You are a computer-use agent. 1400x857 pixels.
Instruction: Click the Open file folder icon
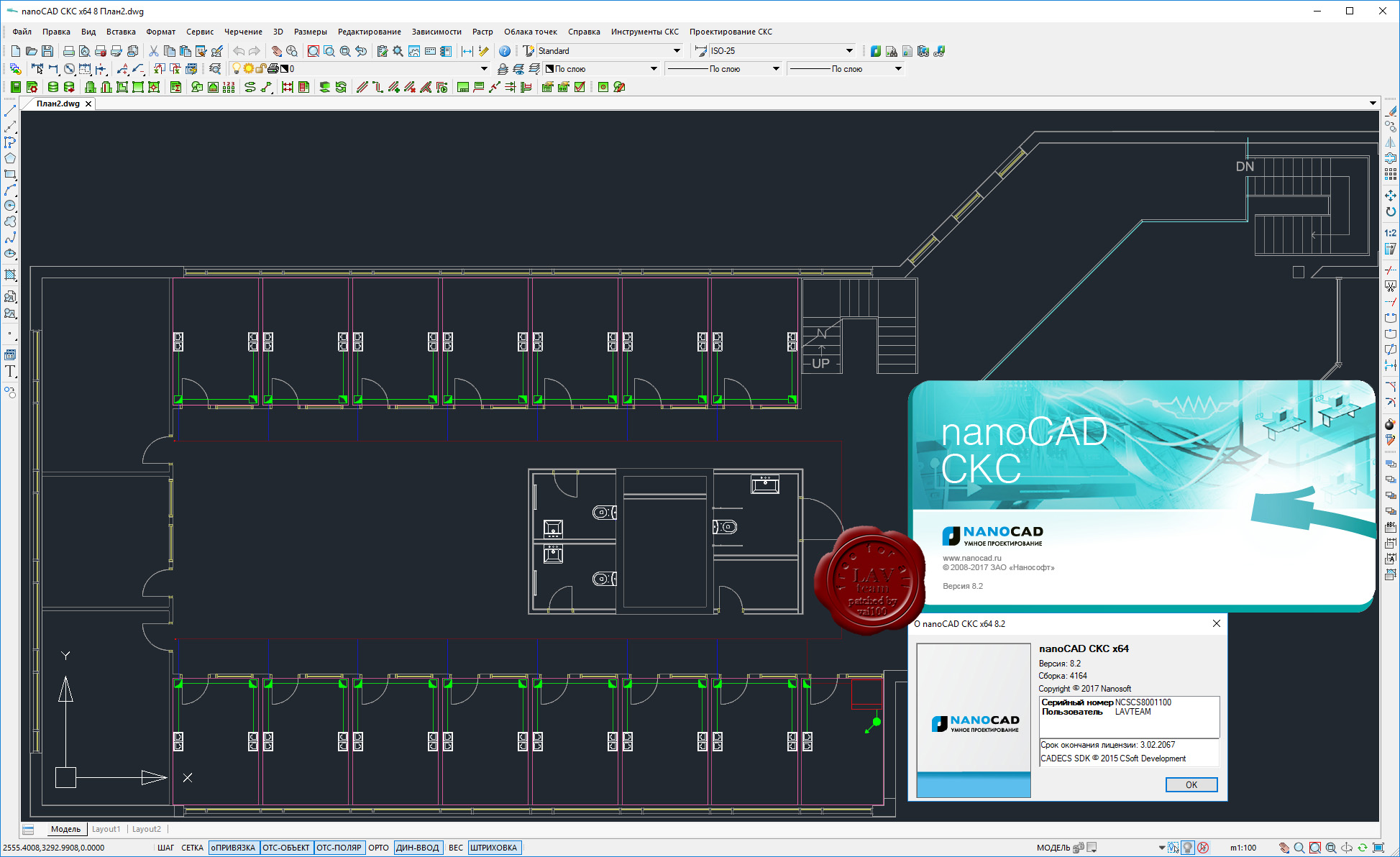click(32, 51)
